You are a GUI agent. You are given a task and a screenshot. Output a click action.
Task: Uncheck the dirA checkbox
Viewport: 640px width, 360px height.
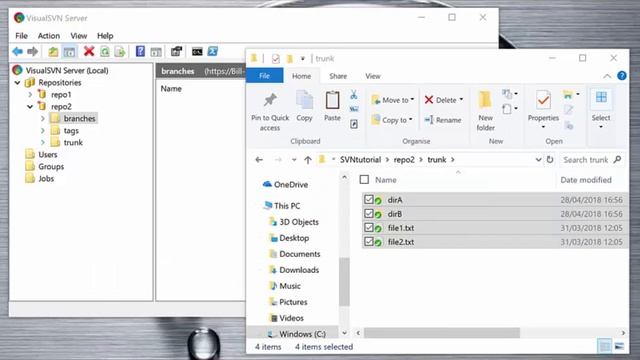point(369,199)
